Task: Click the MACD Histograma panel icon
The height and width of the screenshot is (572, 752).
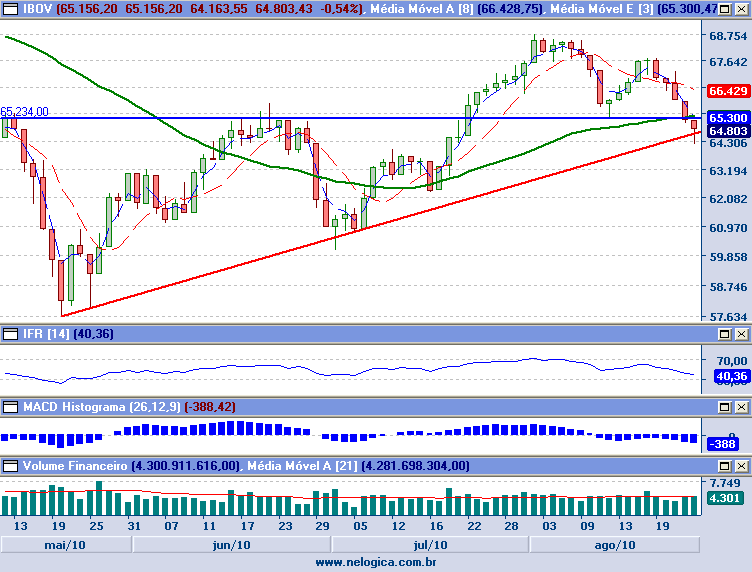Action: click(11, 407)
